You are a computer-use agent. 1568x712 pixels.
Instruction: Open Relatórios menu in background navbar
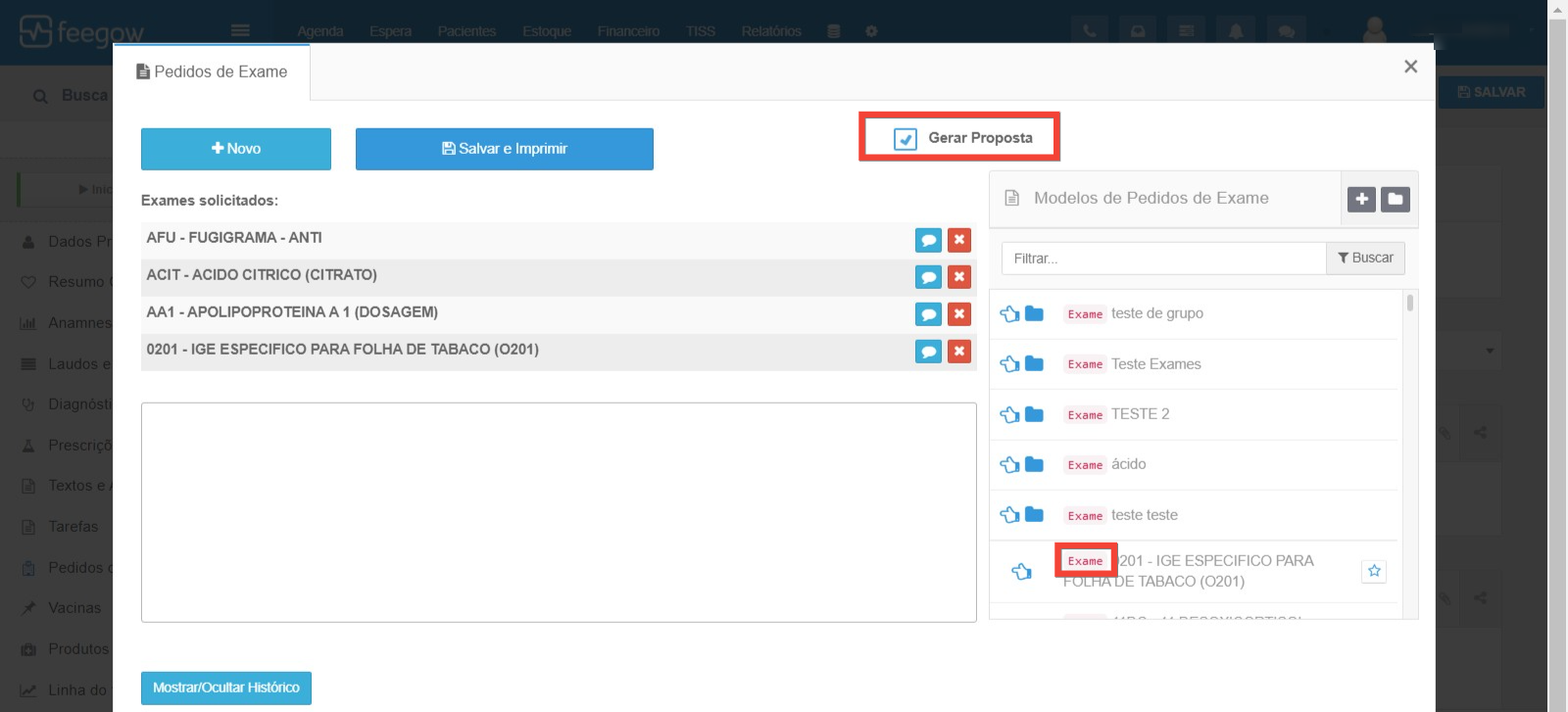tap(771, 31)
